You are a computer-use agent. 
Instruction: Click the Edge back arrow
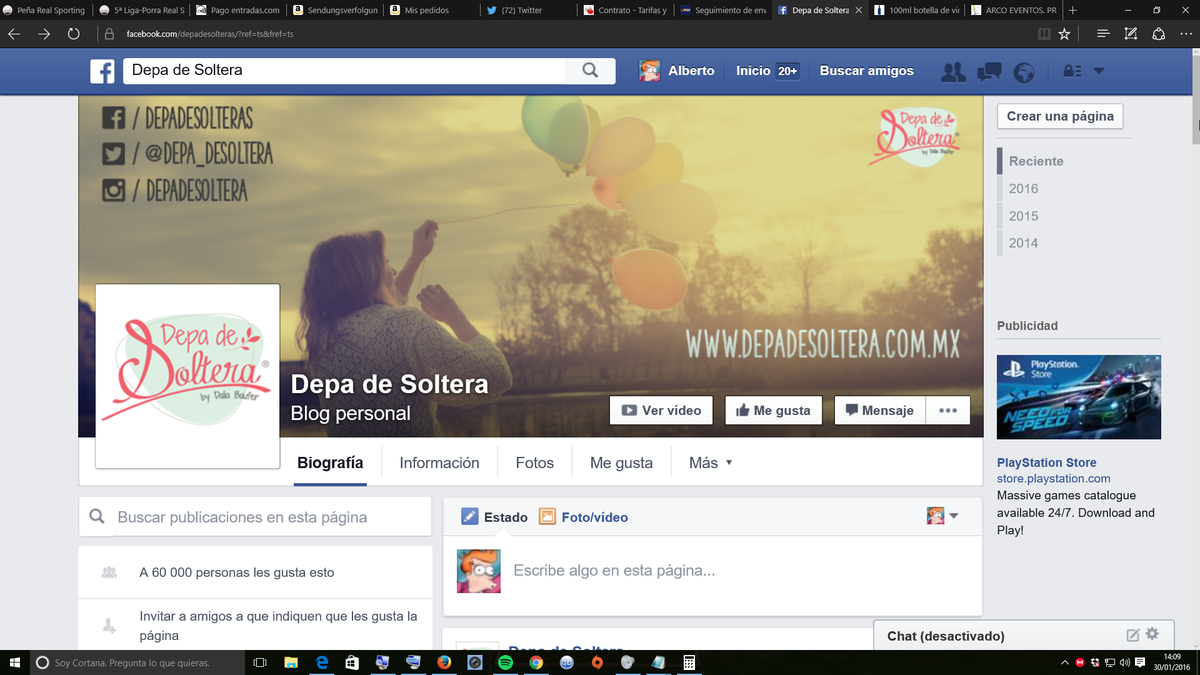pos(14,34)
